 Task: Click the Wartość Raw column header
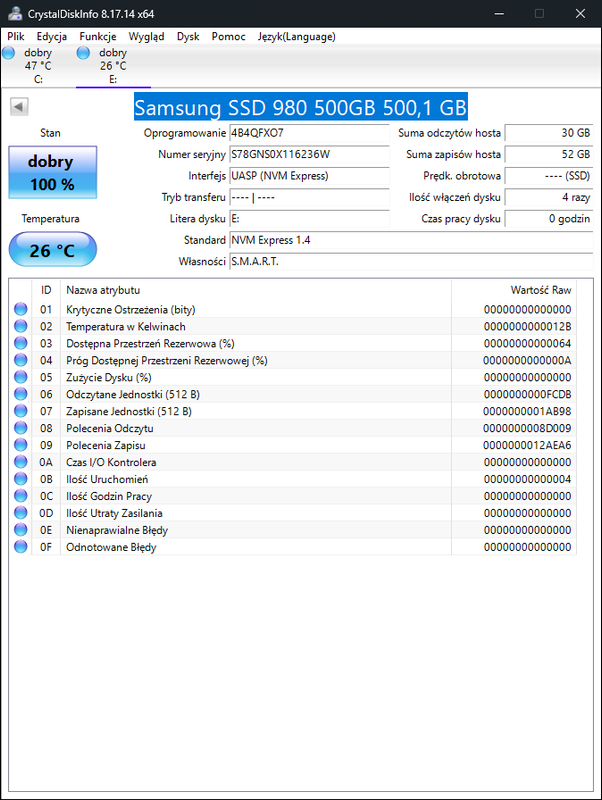pos(514,290)
